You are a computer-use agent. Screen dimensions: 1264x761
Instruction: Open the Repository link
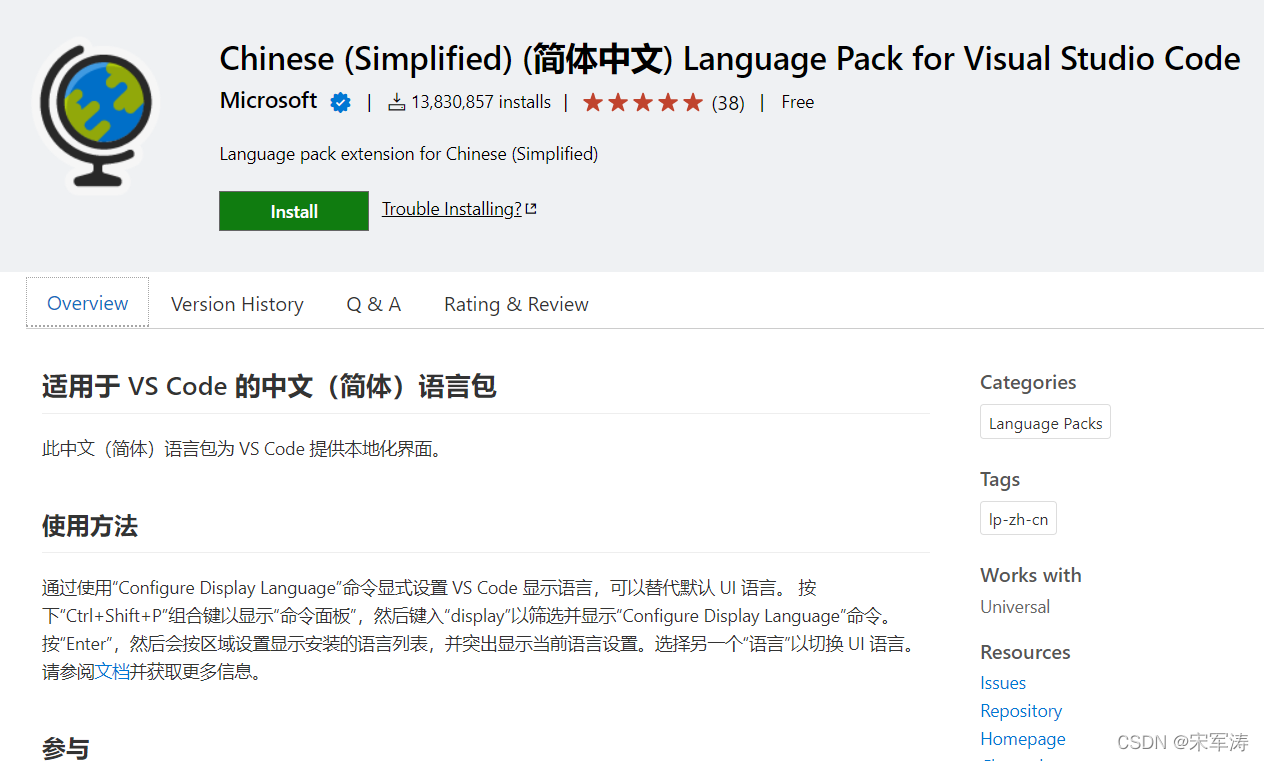(x=1021, y=710)
